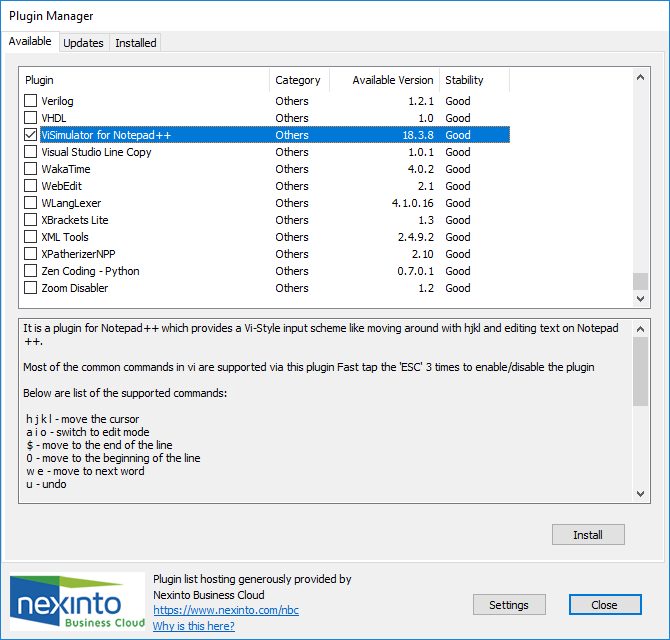Image resolution: width=670 pixels, height=640 pixels.
Task: Open the Updates tab
Action: click(x=84, y=43)
